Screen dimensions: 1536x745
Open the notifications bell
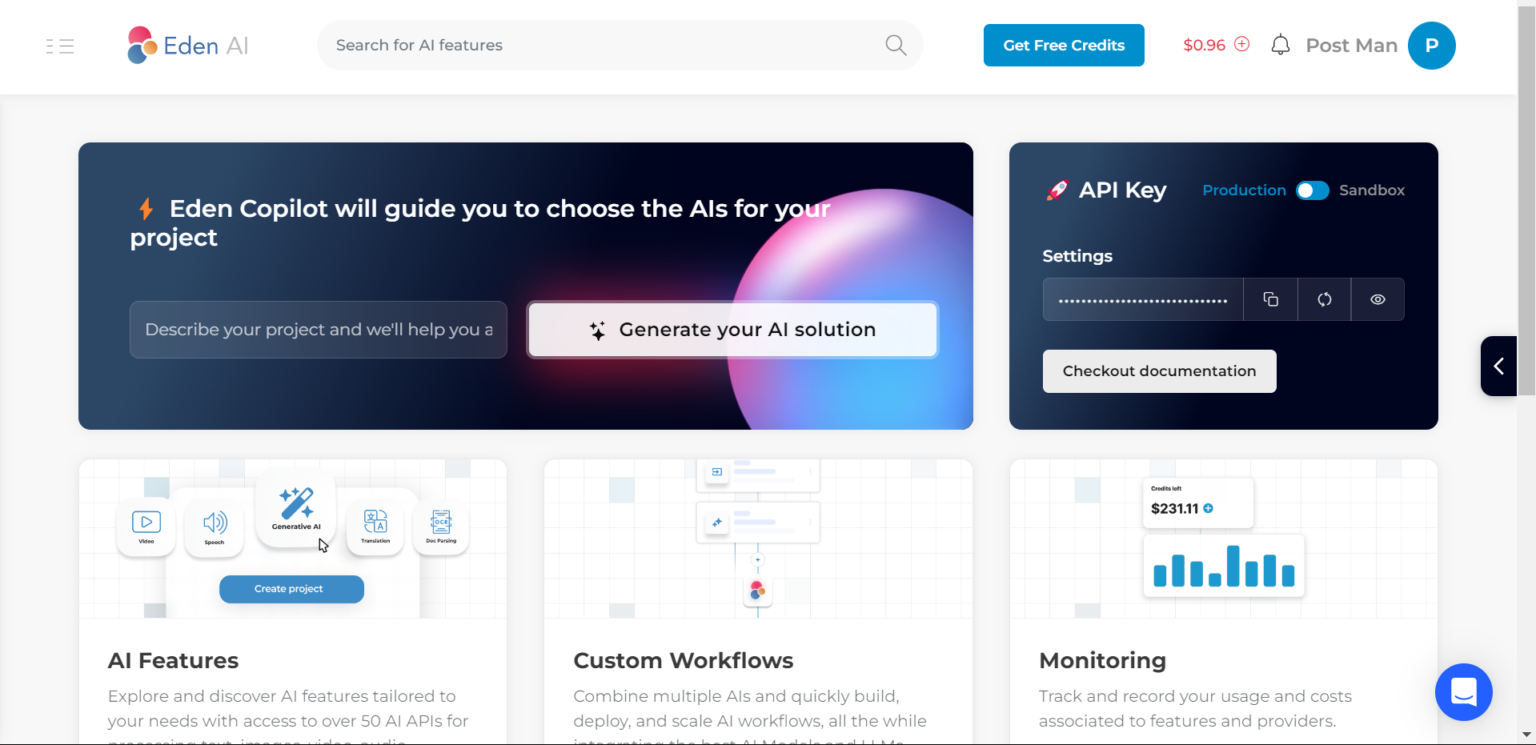(x=1280, y=45)
